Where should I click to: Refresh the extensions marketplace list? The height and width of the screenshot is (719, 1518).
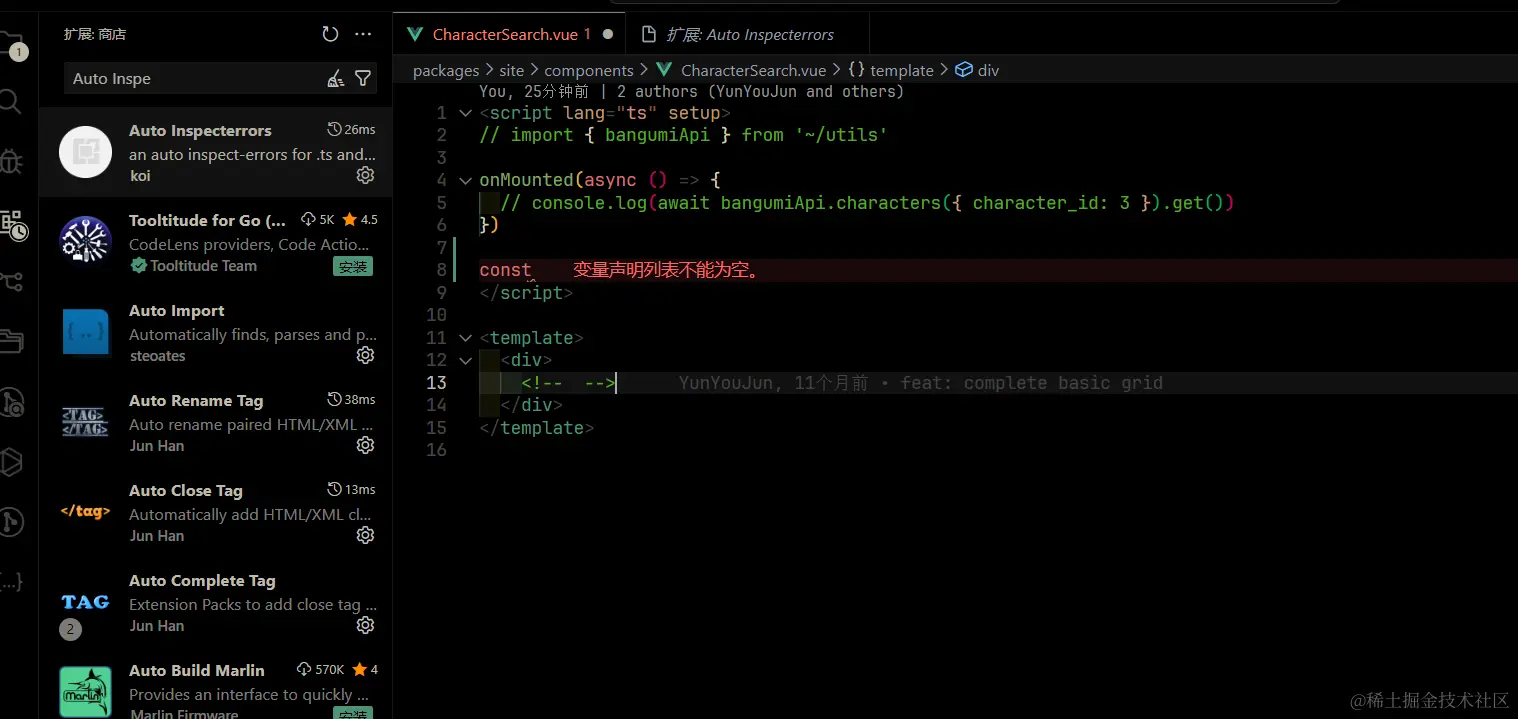pos(330,34)
